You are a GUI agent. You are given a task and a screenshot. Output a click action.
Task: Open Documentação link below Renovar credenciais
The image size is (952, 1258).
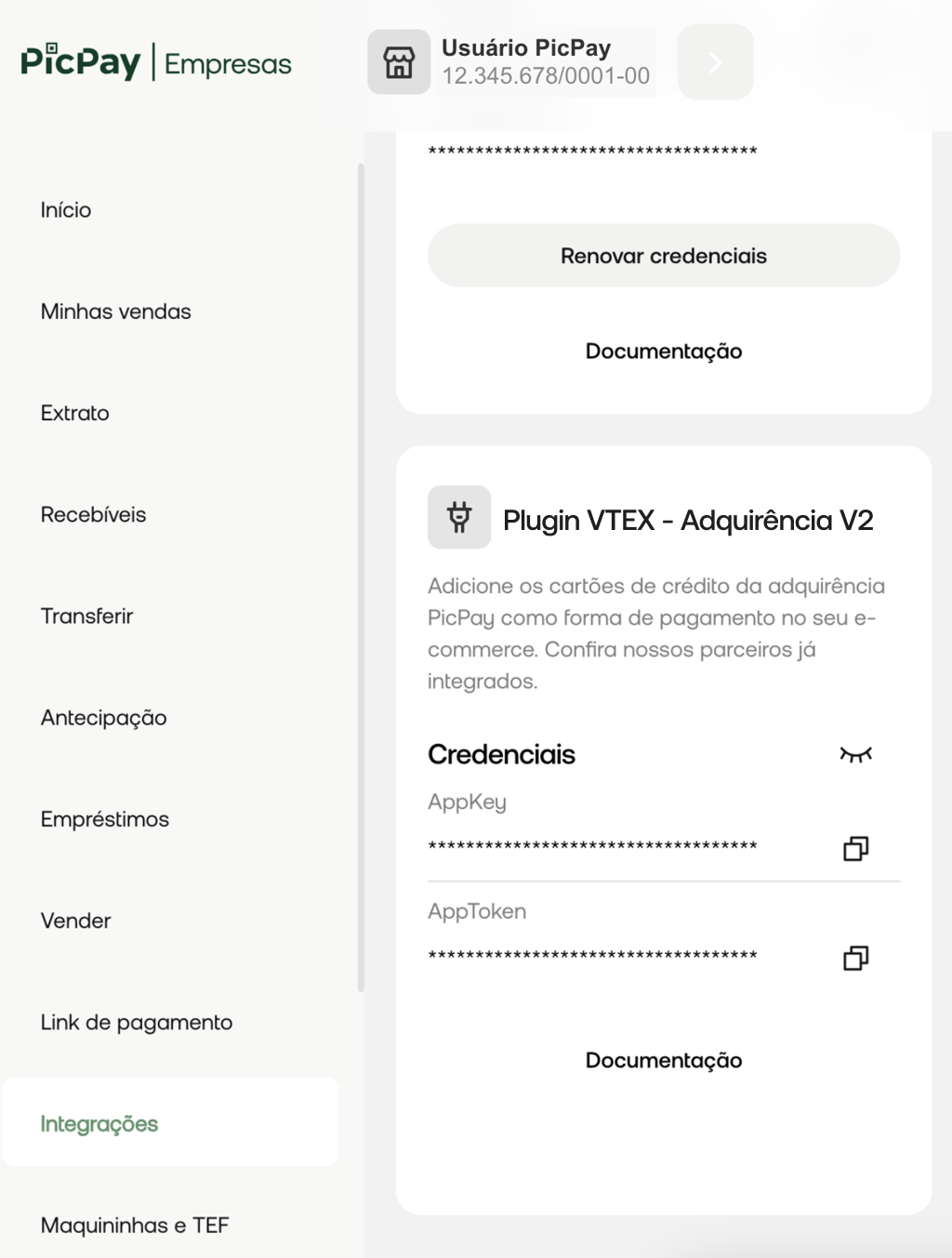coord(664,351)
